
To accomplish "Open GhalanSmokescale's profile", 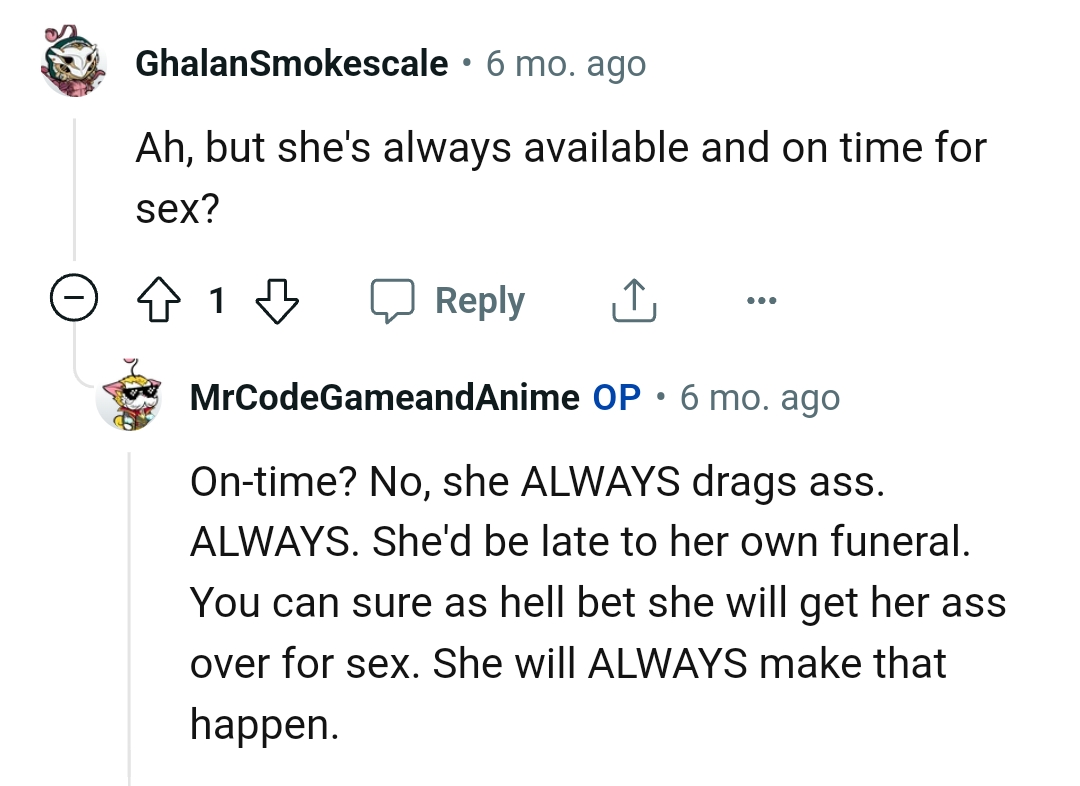I will coord(290,63).
